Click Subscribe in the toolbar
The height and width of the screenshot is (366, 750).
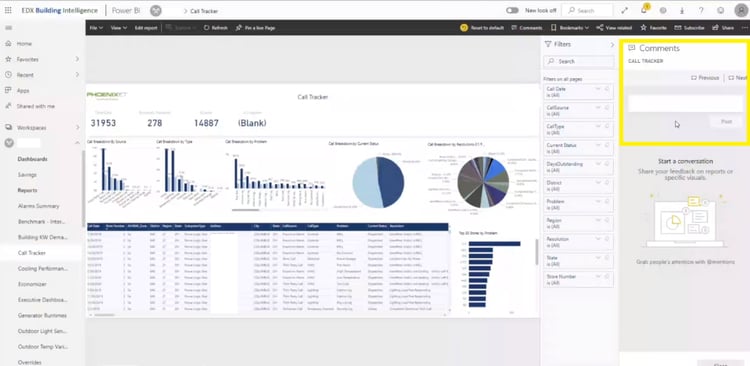tap(689, 28)
